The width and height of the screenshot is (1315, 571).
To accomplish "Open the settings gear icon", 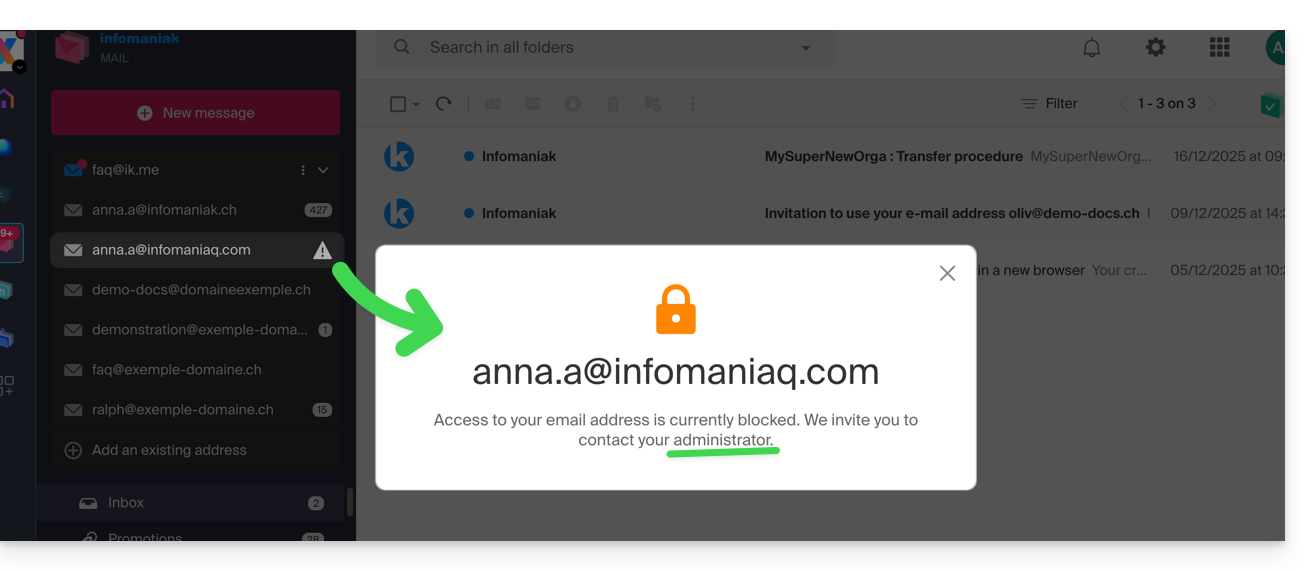I will tap(1156, 47).
